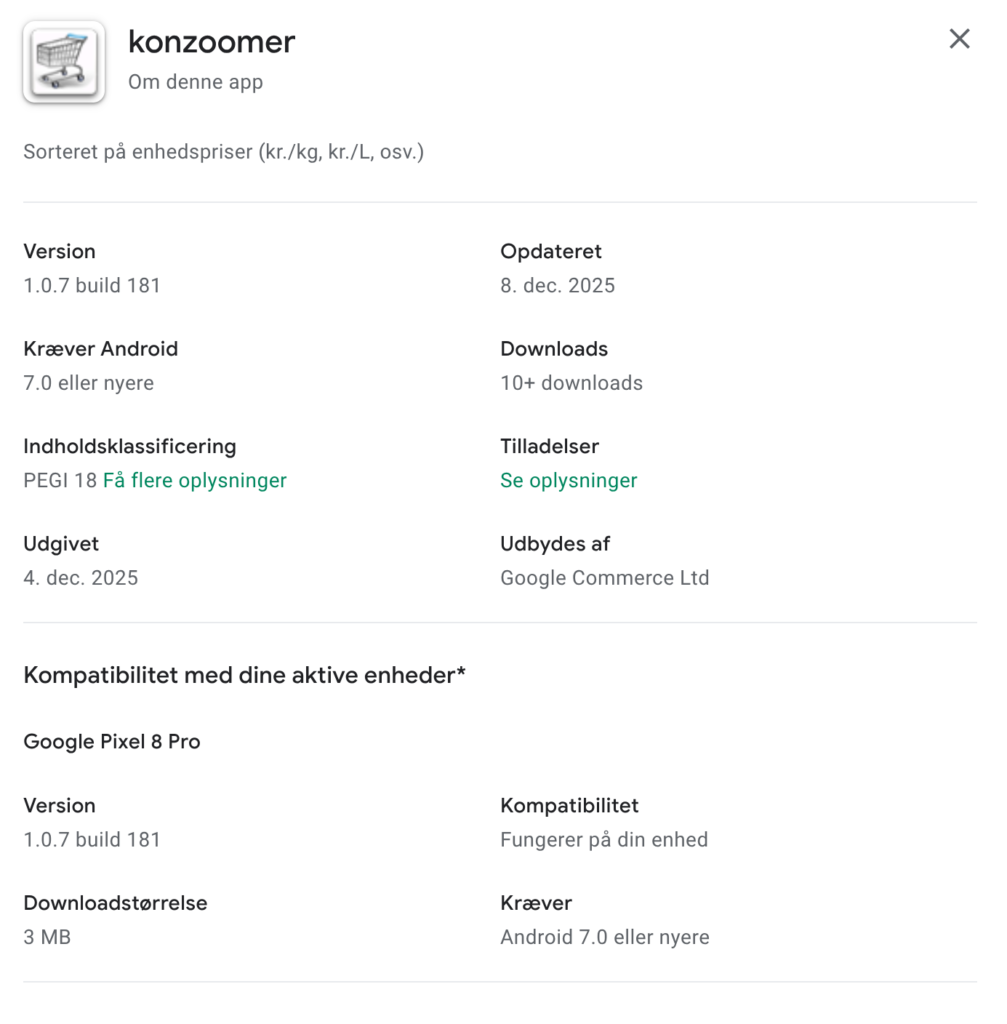Click the 3 MB download size value
Viewport: 1007px width, 1024px height.
[47, 937]
